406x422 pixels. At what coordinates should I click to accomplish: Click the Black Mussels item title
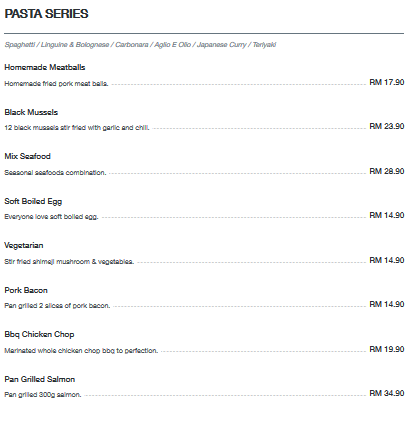coord(31,112)
